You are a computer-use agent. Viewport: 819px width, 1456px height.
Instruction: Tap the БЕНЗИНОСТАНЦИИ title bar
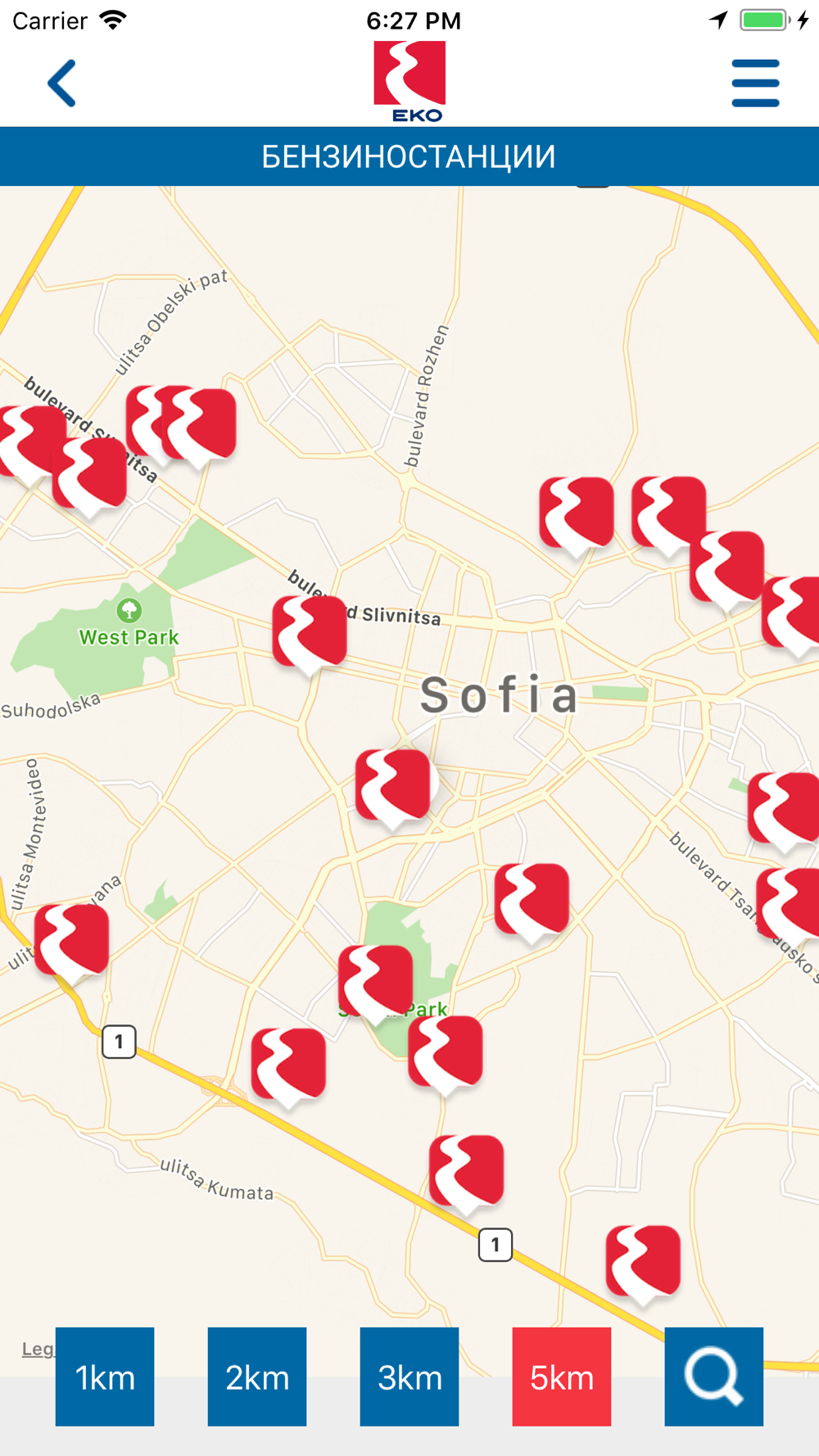tap(409, 156)
